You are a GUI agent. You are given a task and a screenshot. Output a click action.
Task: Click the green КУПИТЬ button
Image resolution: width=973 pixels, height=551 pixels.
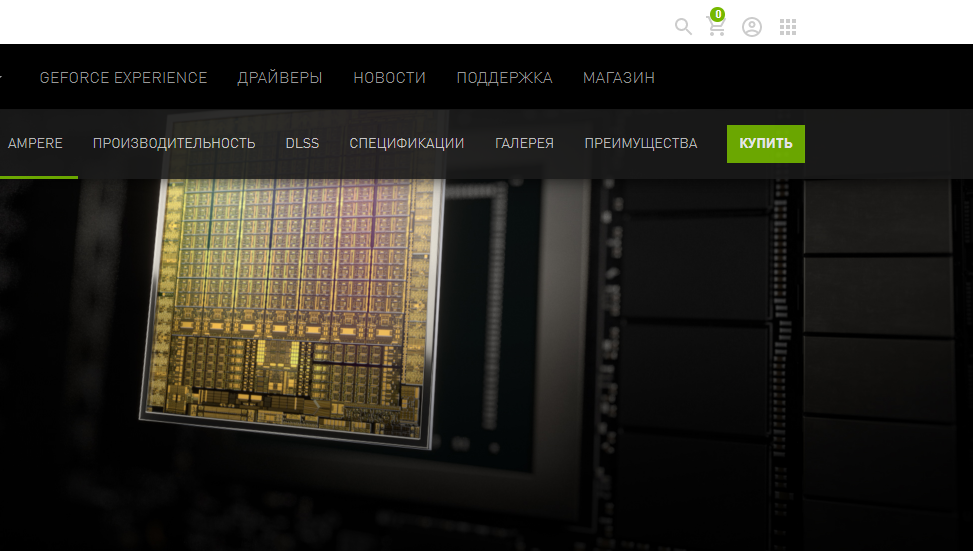766,144
